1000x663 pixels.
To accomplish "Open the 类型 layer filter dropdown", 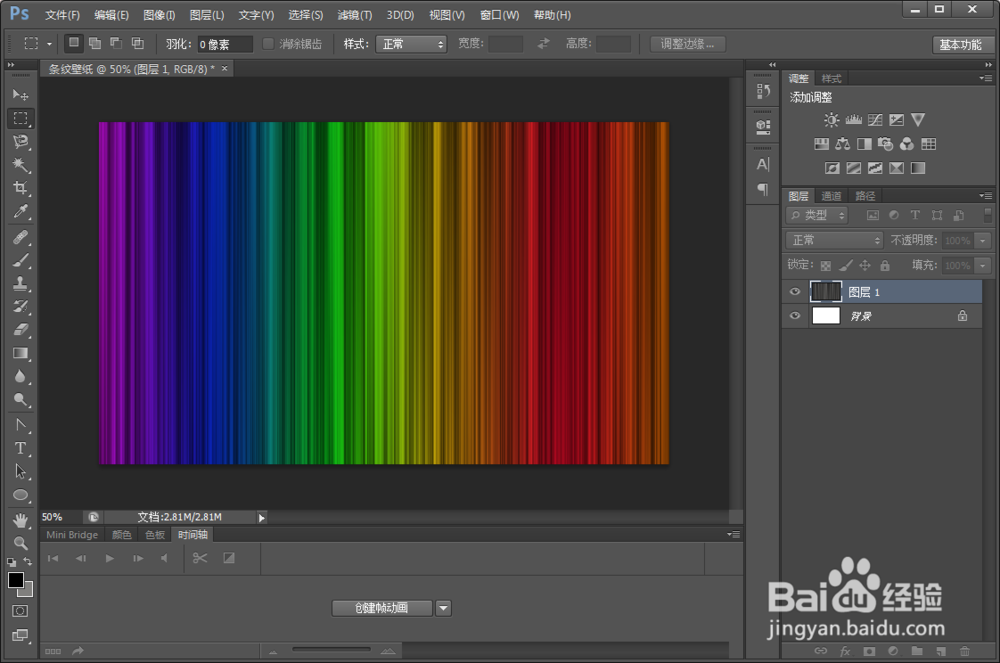I will click(817, 215).
